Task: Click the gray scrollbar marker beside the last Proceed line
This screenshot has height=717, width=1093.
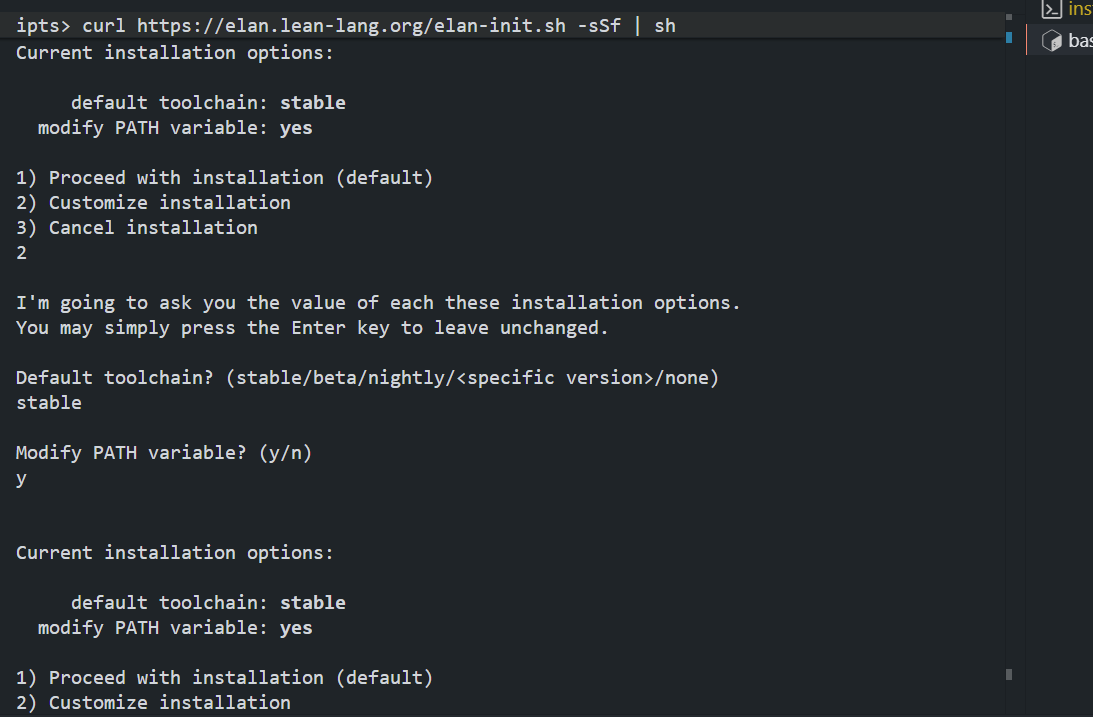Action: coord(1009,674)
